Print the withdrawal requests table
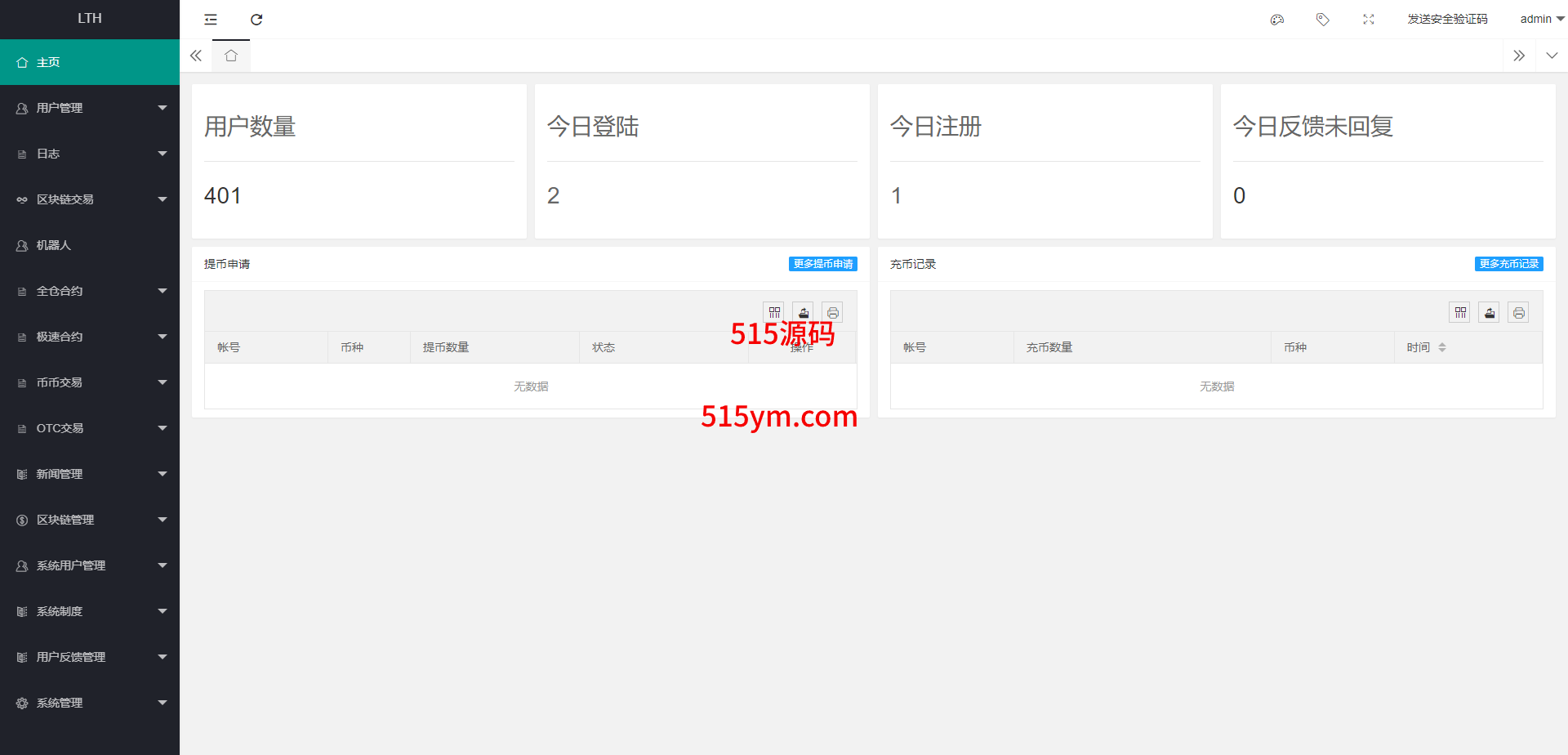1568x755 pixels. point(832,312)
